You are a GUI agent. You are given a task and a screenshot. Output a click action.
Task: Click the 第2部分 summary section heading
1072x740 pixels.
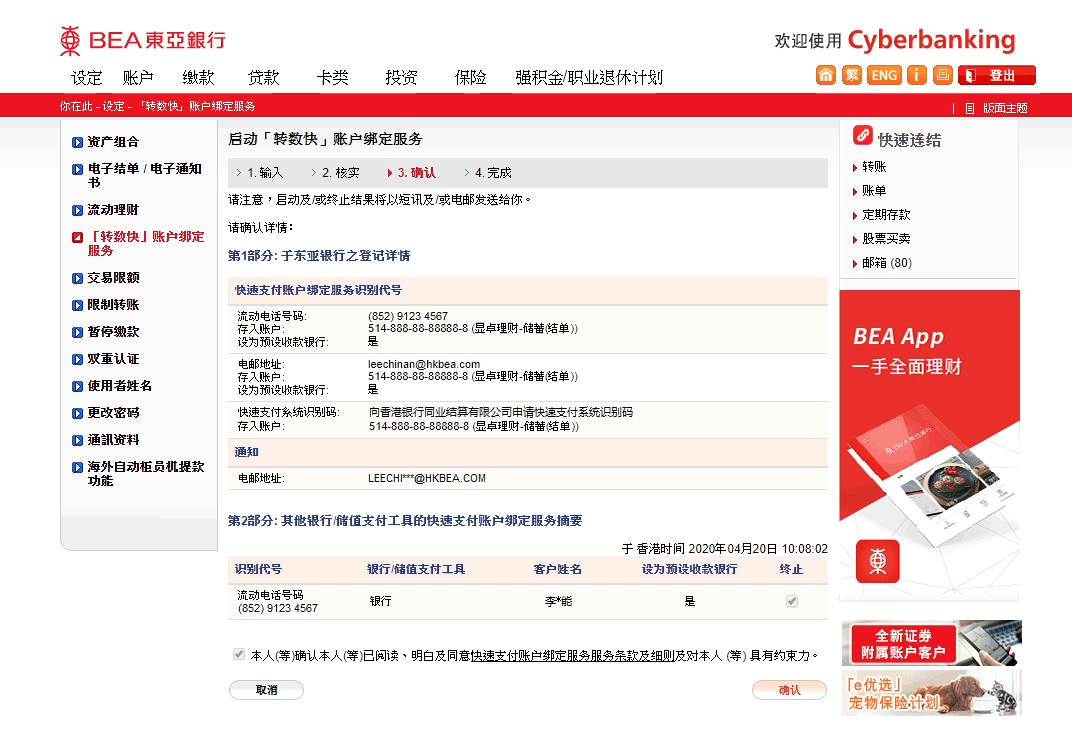tap(405, 520)
